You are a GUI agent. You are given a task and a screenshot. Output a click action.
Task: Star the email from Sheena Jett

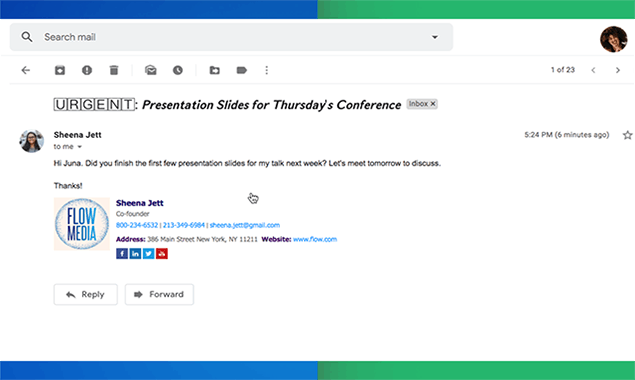pyautogui.click(x=627, y=135)
